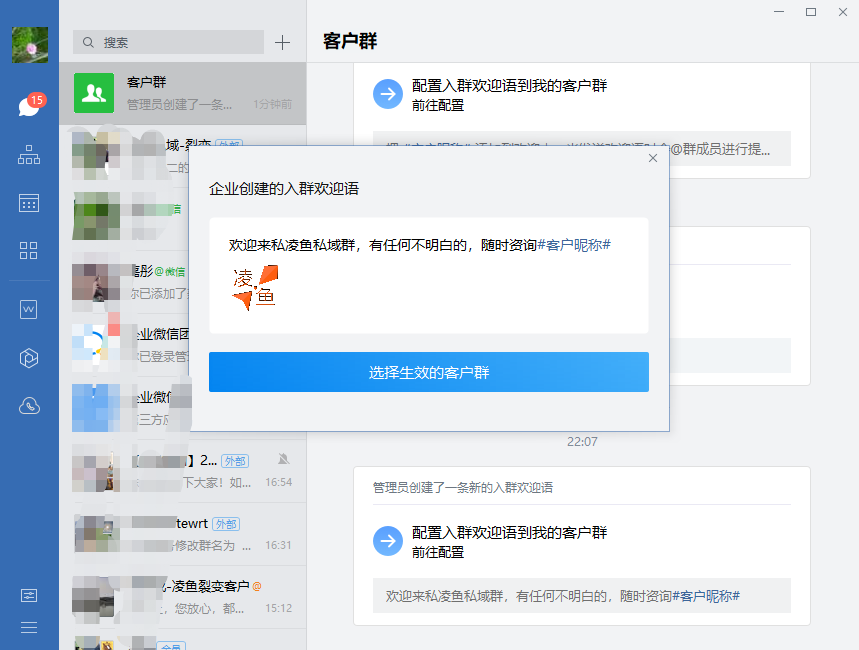
Task: Click the 搜索 search input field
Action: point(168,42)
